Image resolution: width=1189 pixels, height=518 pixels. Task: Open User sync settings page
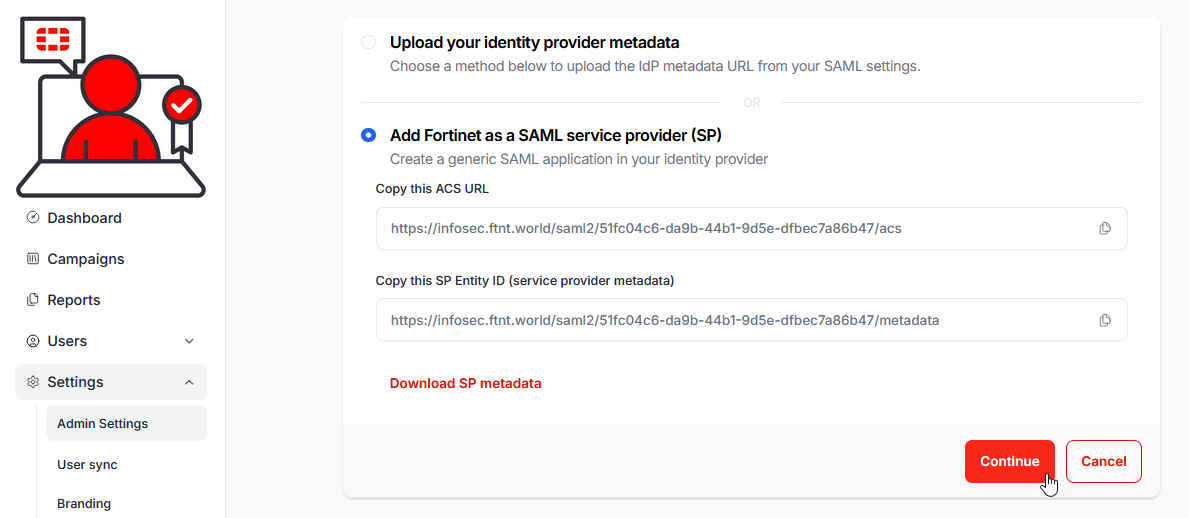click(87, 465)
